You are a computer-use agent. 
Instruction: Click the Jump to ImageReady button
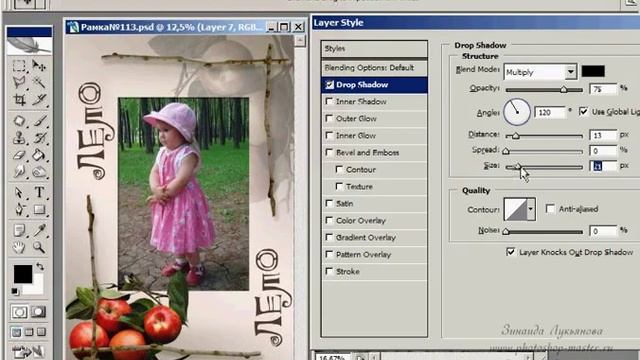point(27,352)
